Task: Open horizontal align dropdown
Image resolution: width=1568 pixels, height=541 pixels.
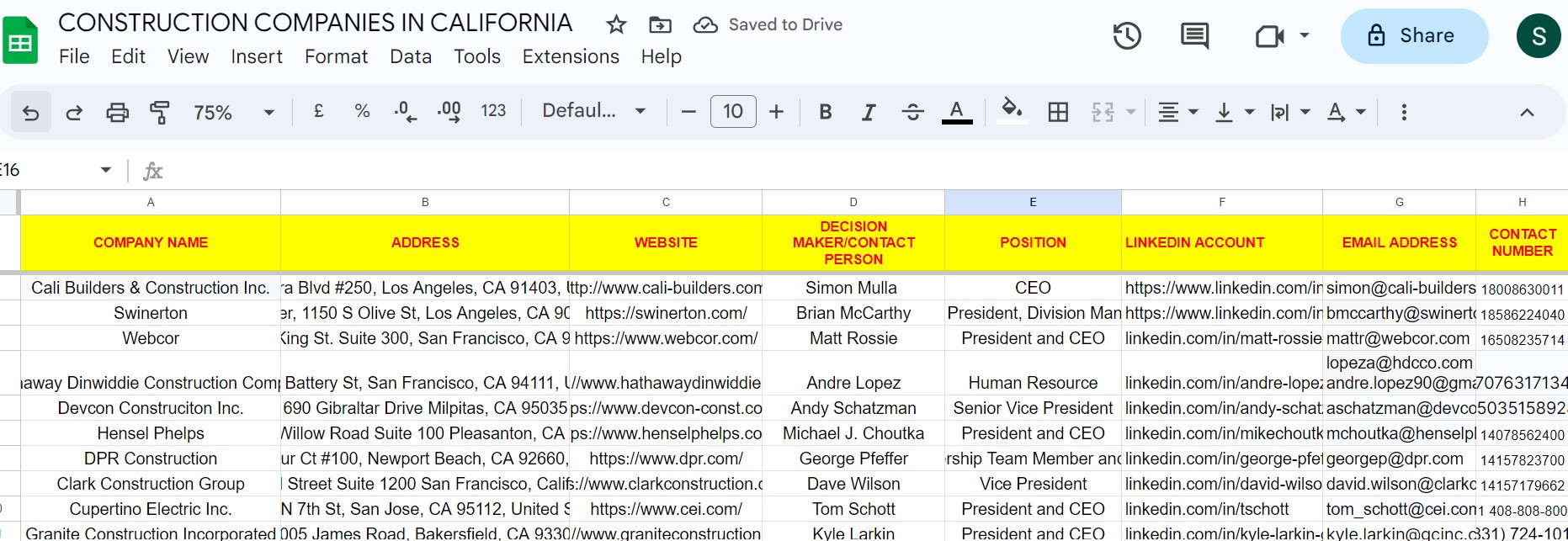Action: pyautogui.click(x=1177, y=112)
